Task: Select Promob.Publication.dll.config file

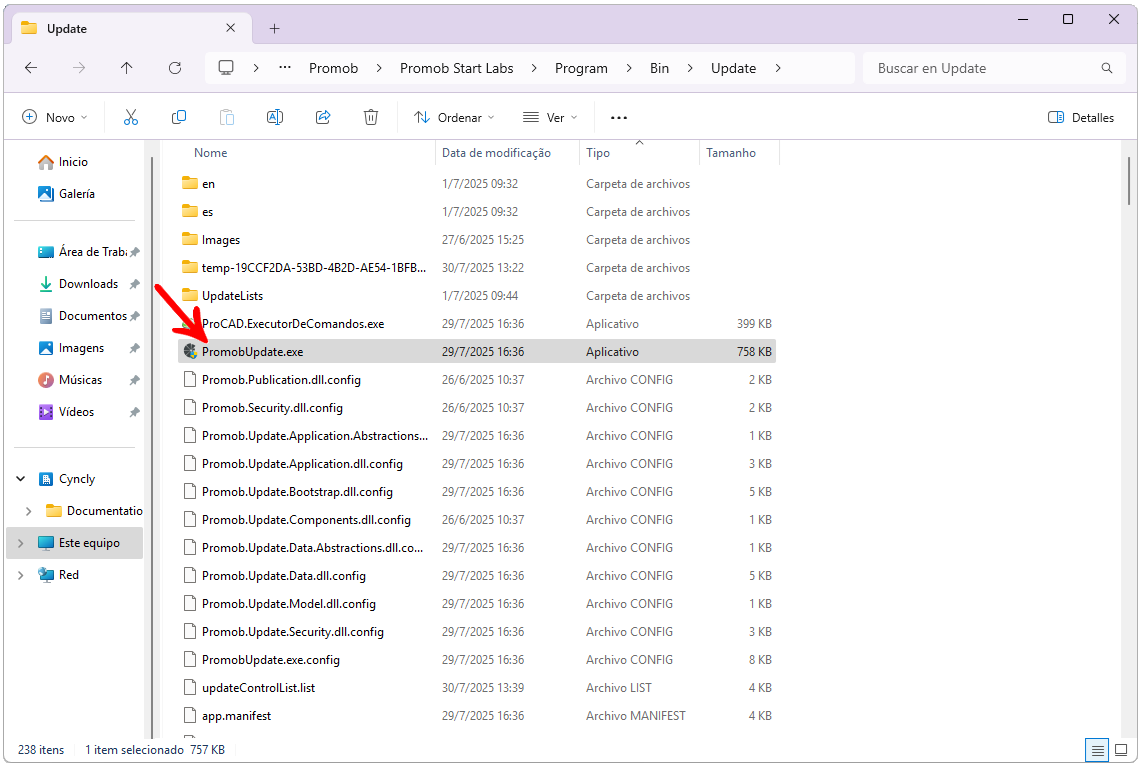Action: 477,380
